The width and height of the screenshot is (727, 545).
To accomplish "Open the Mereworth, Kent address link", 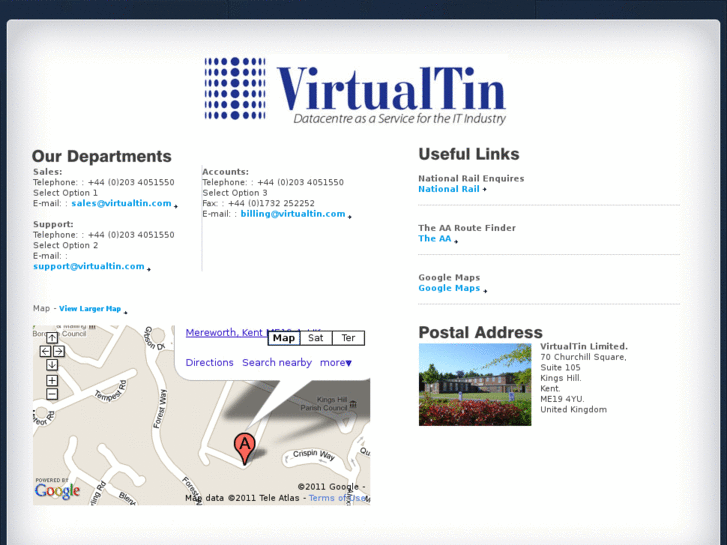I will [226, 333].
